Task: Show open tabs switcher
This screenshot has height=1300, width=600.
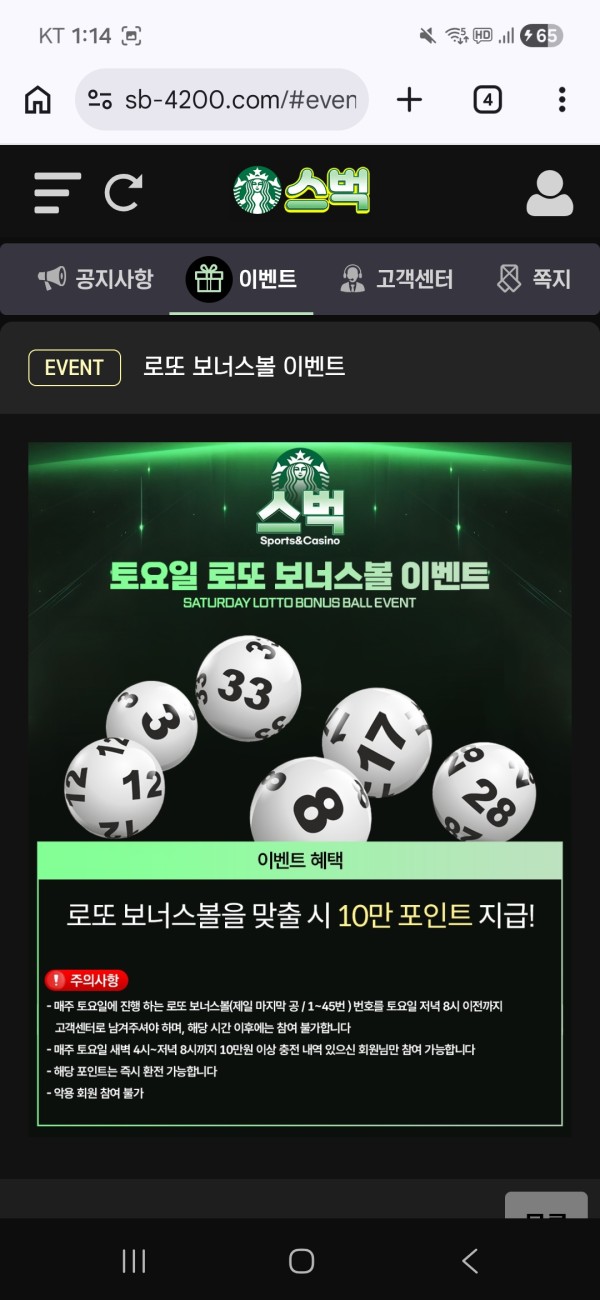Action: 487,99
